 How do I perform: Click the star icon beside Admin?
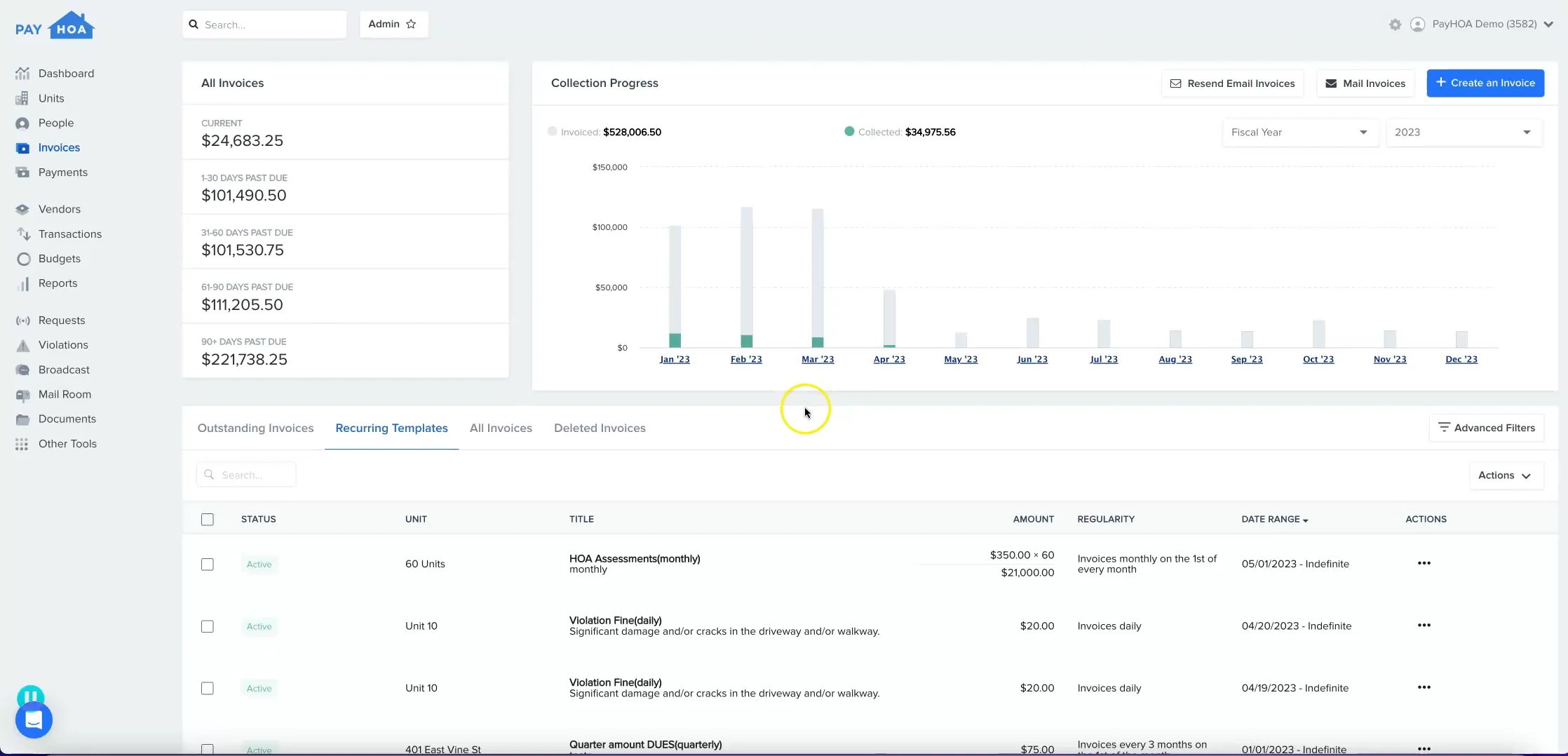coord(411,25)
